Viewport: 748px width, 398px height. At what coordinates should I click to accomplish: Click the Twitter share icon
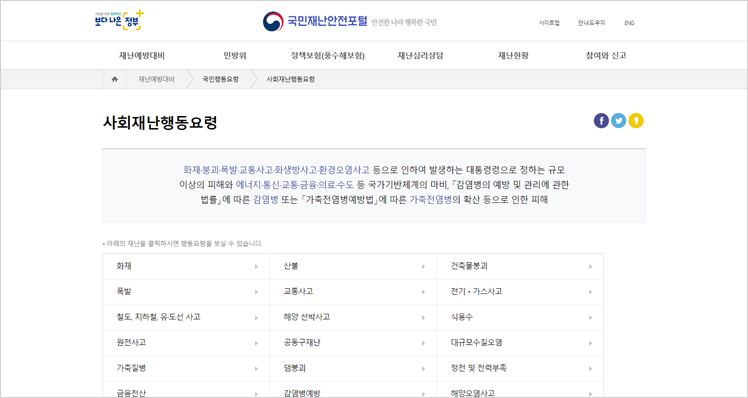click(619, 121)
